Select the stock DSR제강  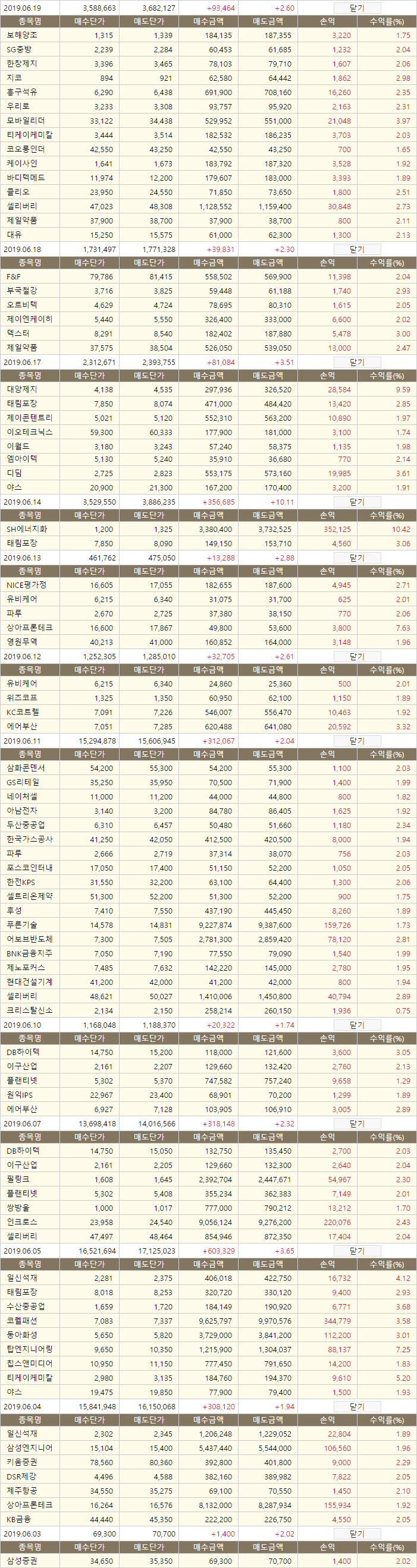(x=21, y=1476)
